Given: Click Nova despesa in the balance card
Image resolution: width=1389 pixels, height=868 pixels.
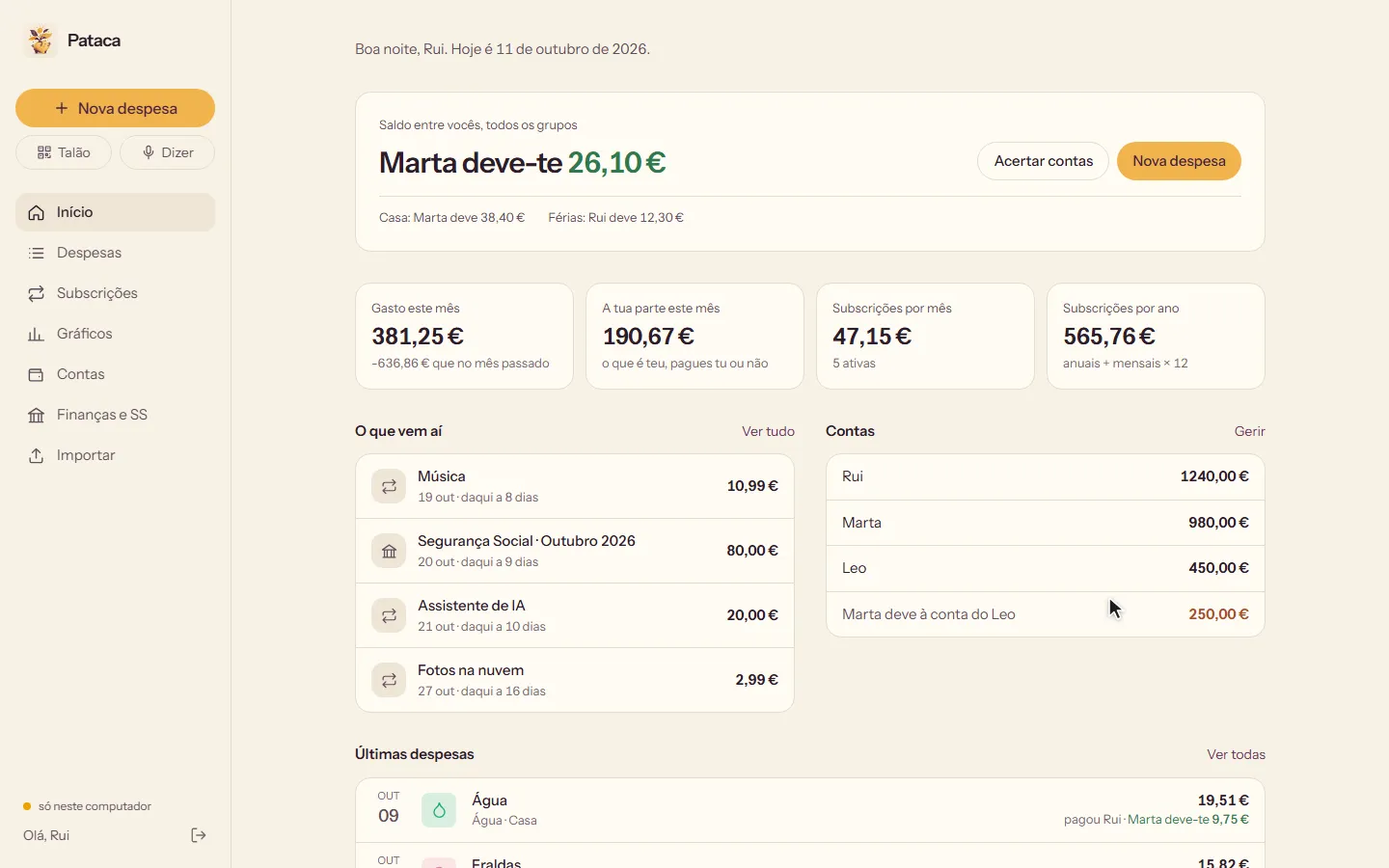Looking at the screenshot, I should [1179, 161].
